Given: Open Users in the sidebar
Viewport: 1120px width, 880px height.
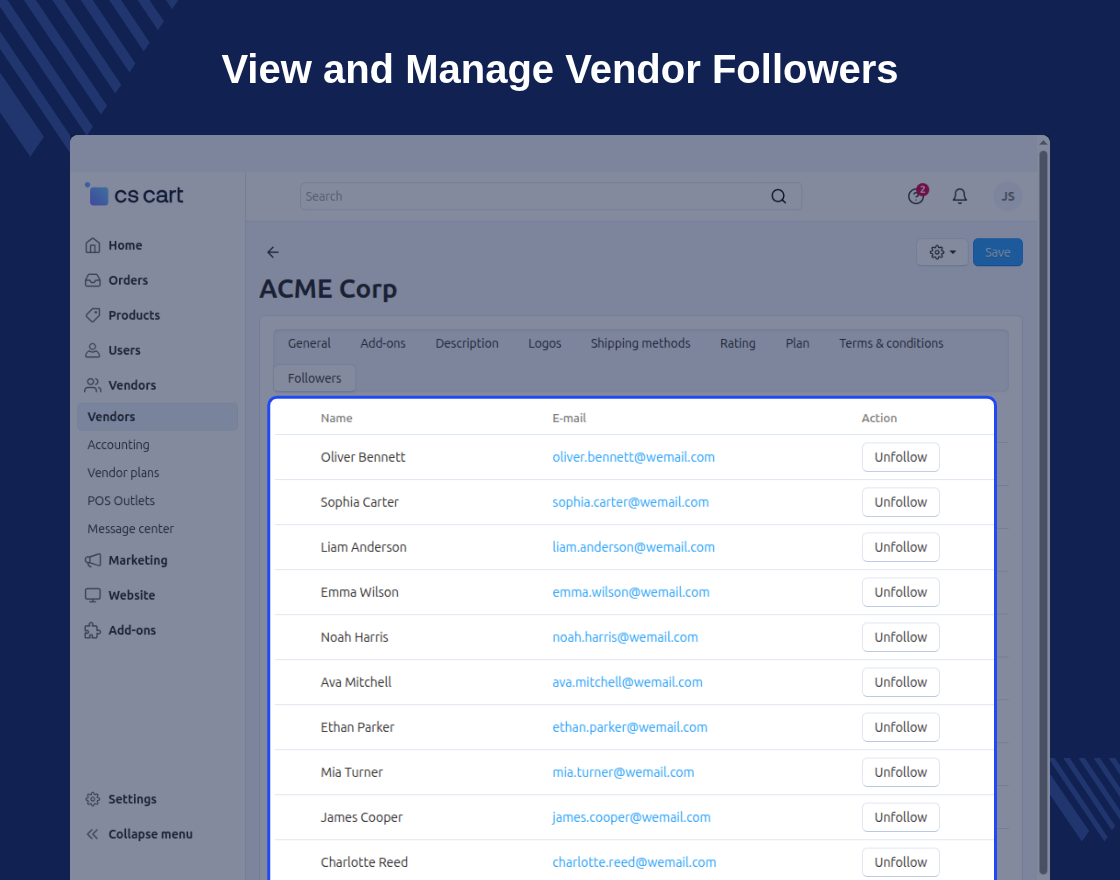Looking at the screenshot, I should pyautogui.click(x=112, y=350).
